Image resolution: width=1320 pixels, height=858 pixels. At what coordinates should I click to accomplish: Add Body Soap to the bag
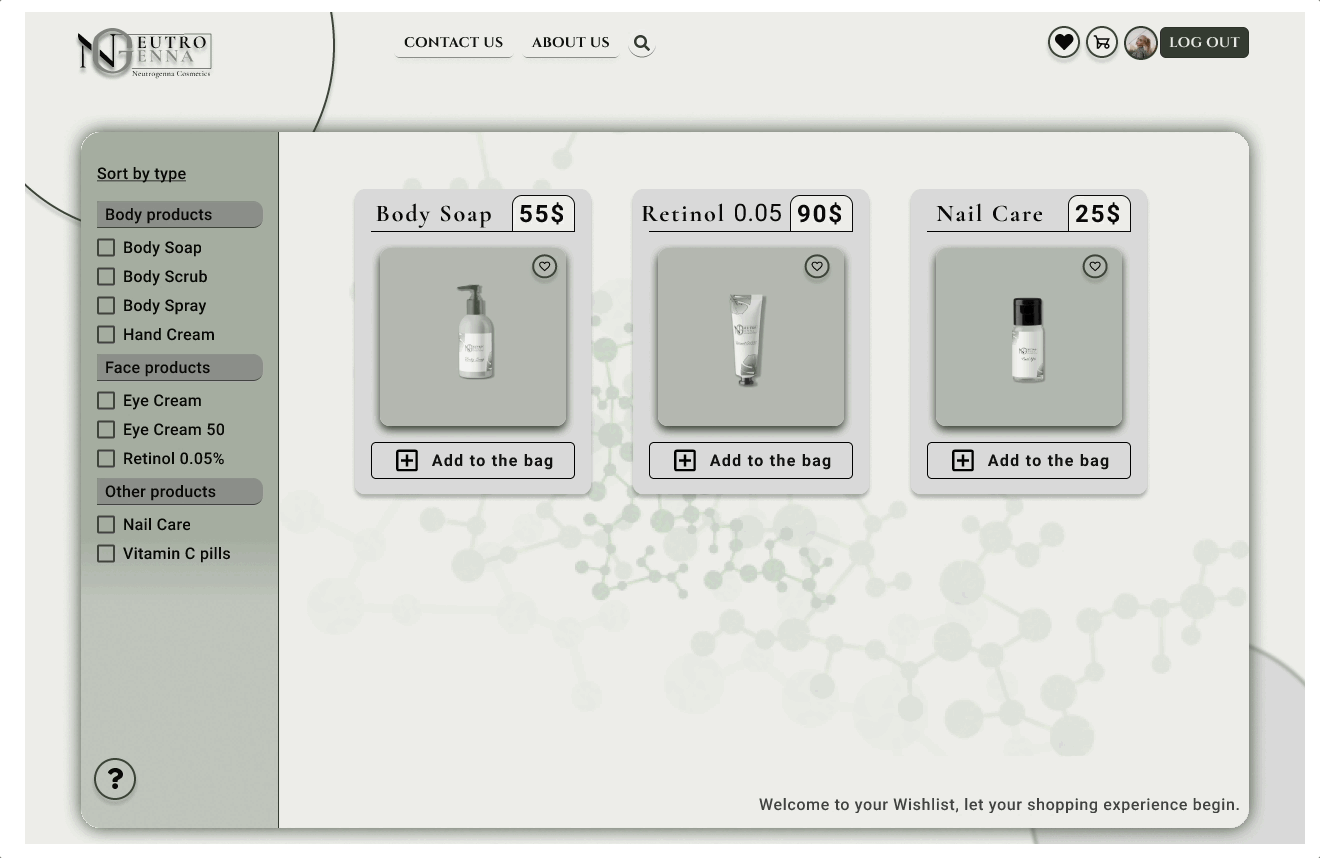pos(473,460)
